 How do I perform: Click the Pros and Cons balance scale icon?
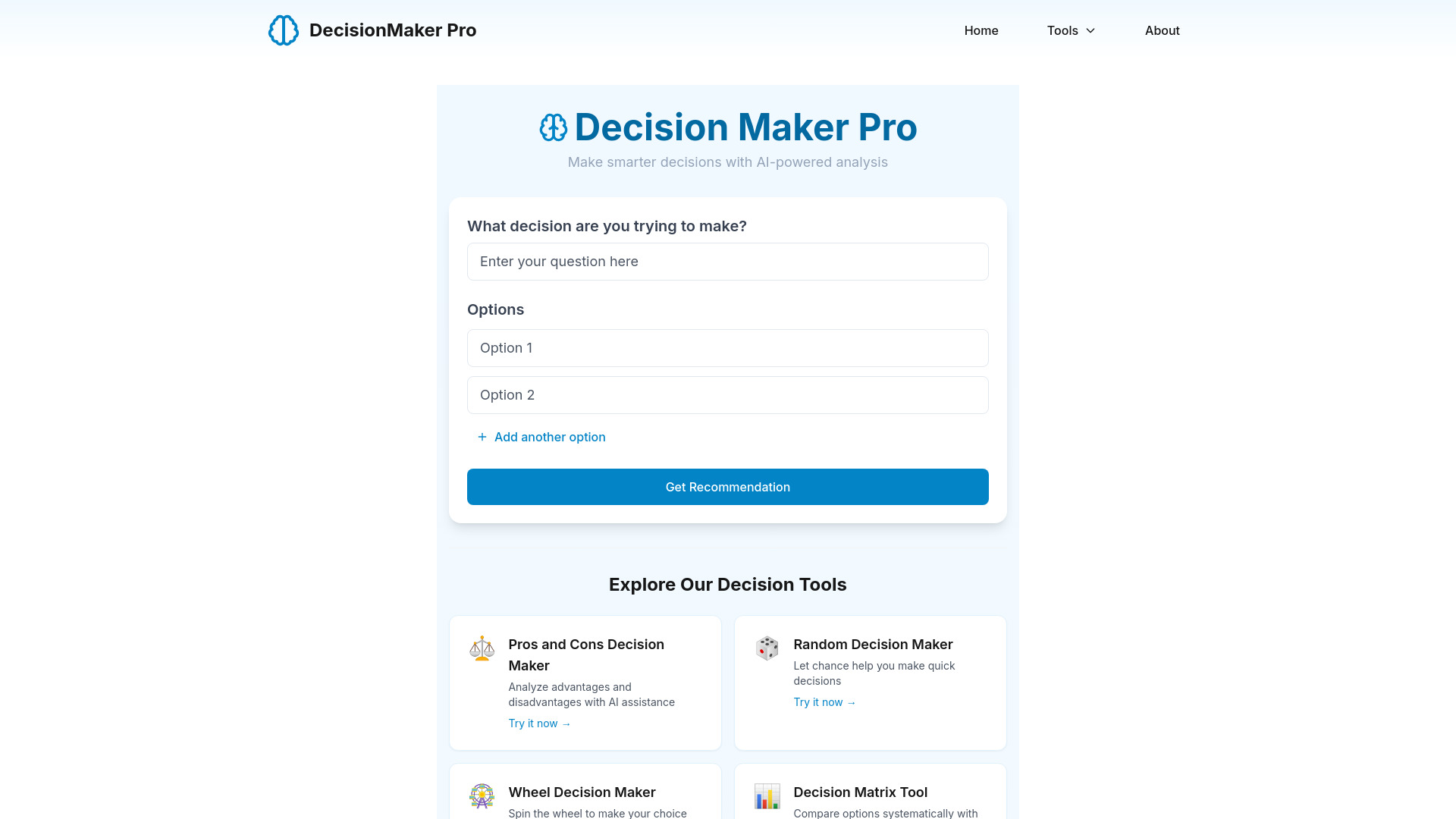click(x=482, y=647)
